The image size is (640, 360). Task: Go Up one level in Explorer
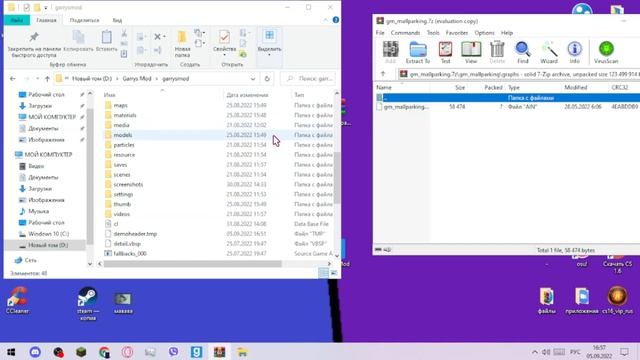pyautogui.click(x=47, y=78)
